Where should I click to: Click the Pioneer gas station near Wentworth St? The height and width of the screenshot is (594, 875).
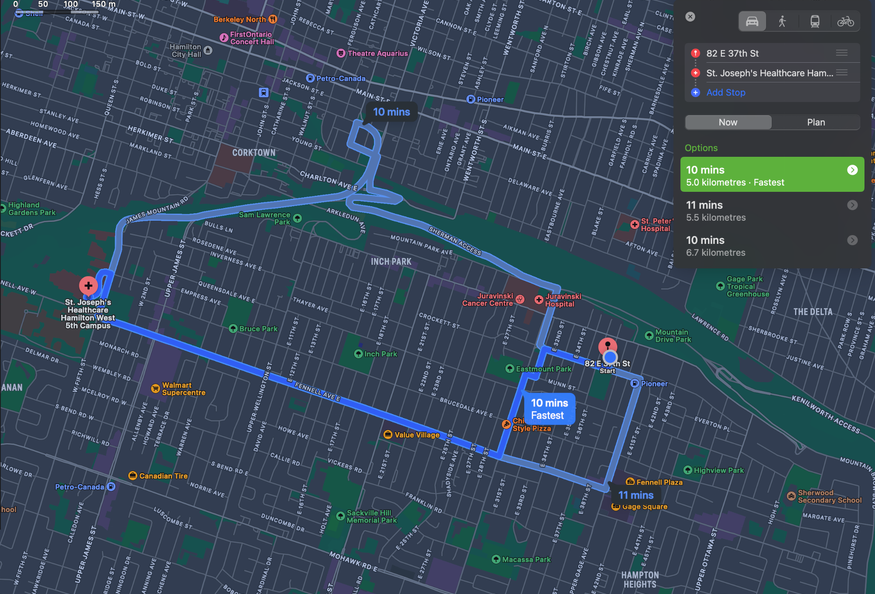[470, 99]
